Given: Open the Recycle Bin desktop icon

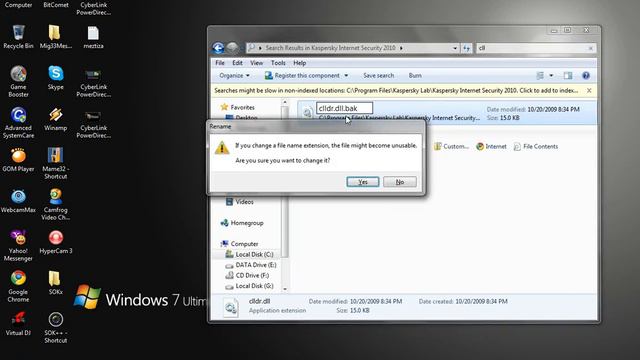Looking at the screenshot, I should [18, 37].
